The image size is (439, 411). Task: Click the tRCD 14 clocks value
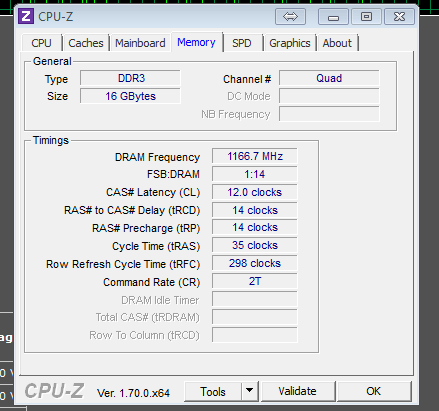point(255,210)
